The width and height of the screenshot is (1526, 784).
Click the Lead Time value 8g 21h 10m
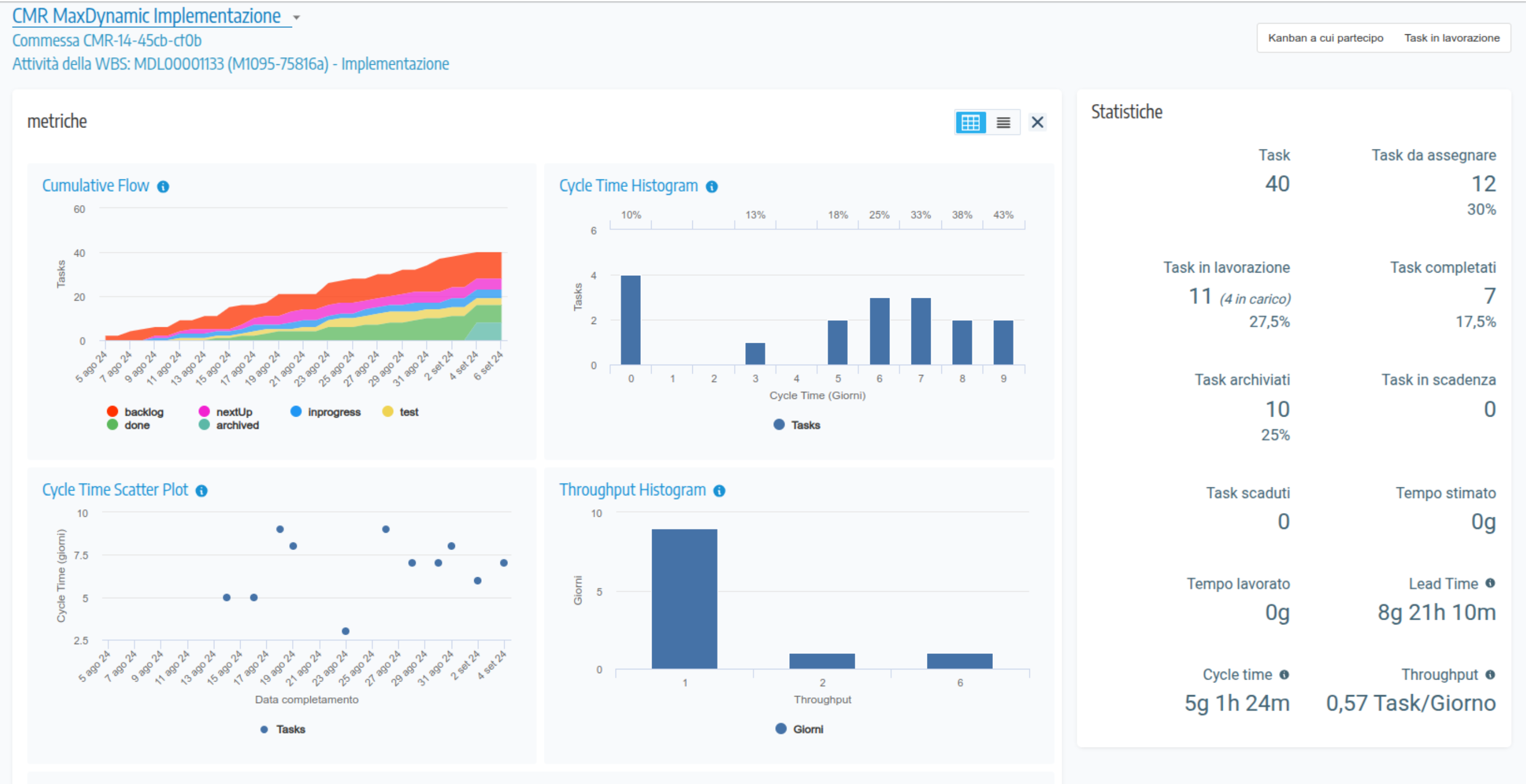click(x=1437, y=612)
